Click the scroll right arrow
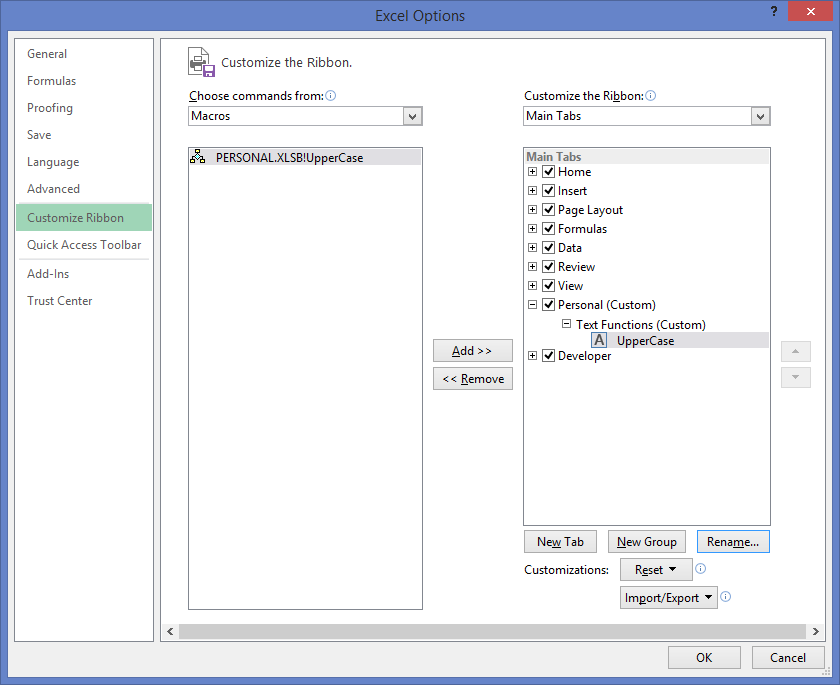Viewport: 840px width, 685px height. 815,631
